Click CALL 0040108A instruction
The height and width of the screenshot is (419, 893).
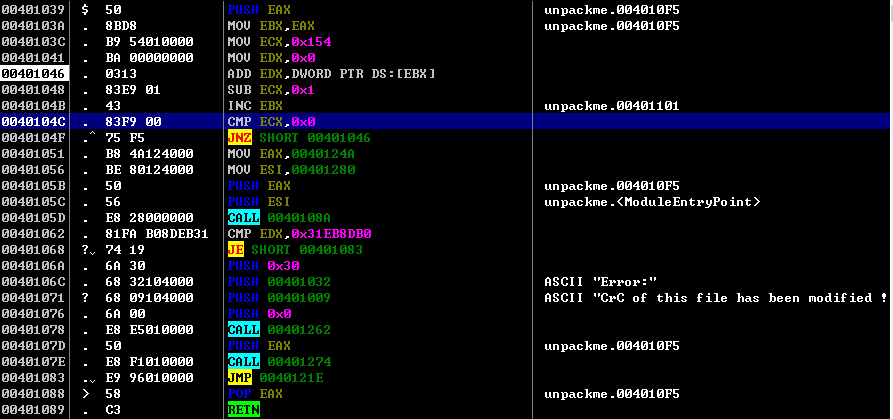(278, 217)
